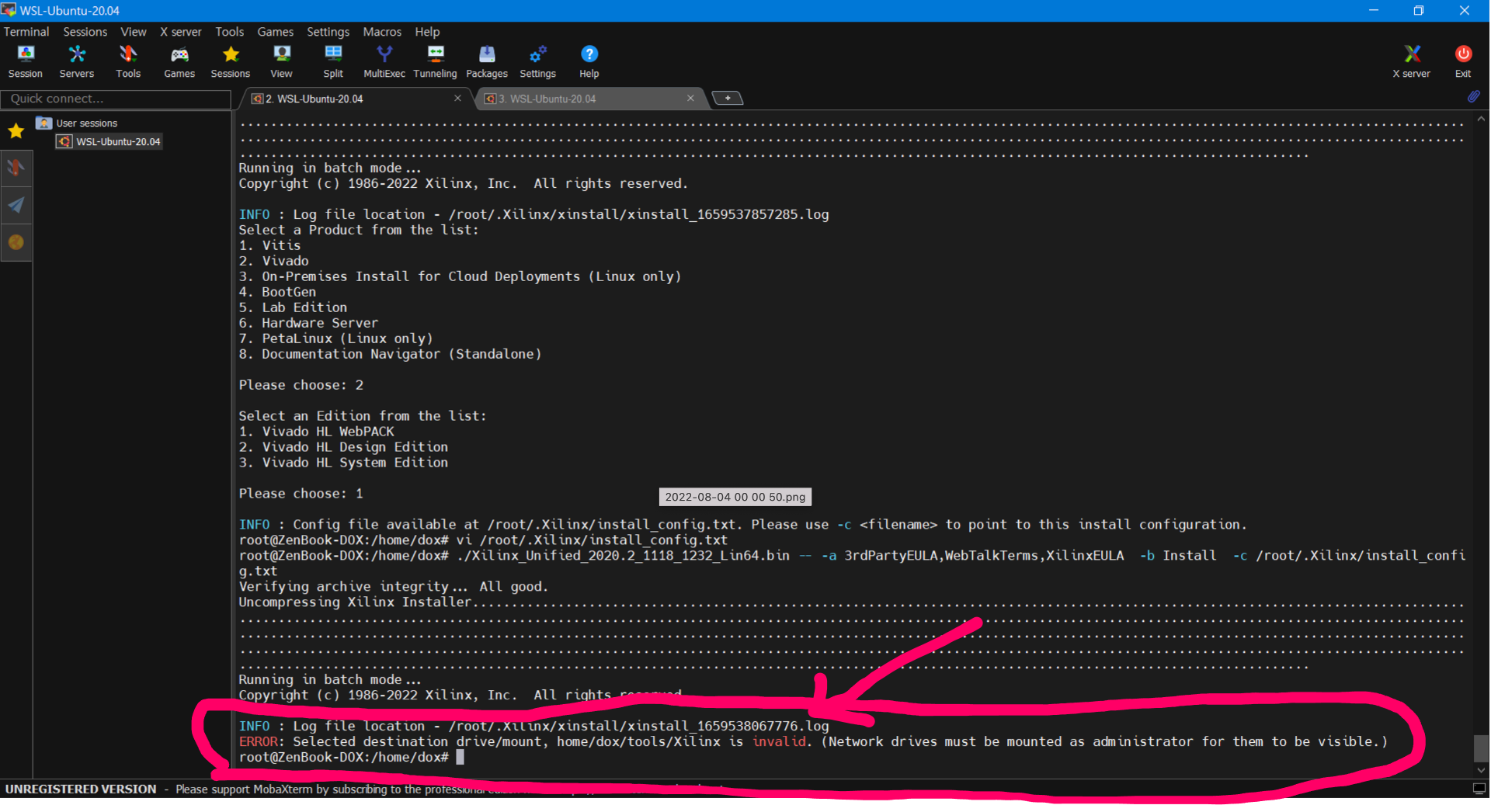Click the paperclip icon beside the tabs
1491x812 pixels.
[x=1473, y=97]
